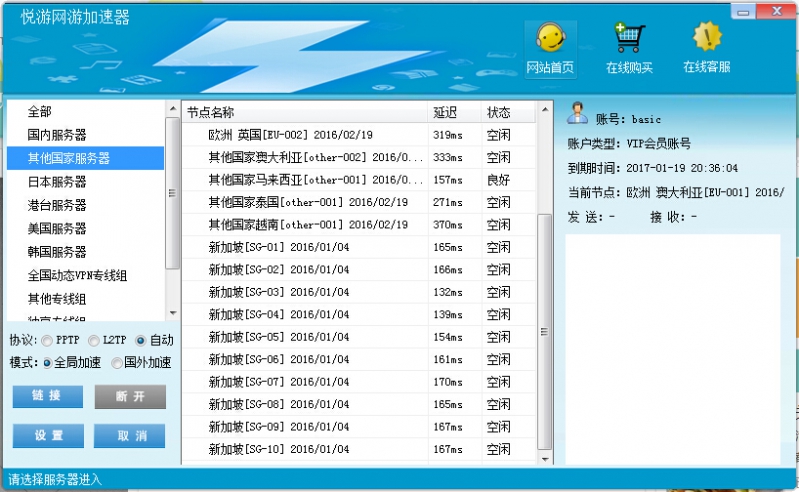Select node 新加坡[SG-10]
The width and height of the screenshot is (799, 492).
359,449
